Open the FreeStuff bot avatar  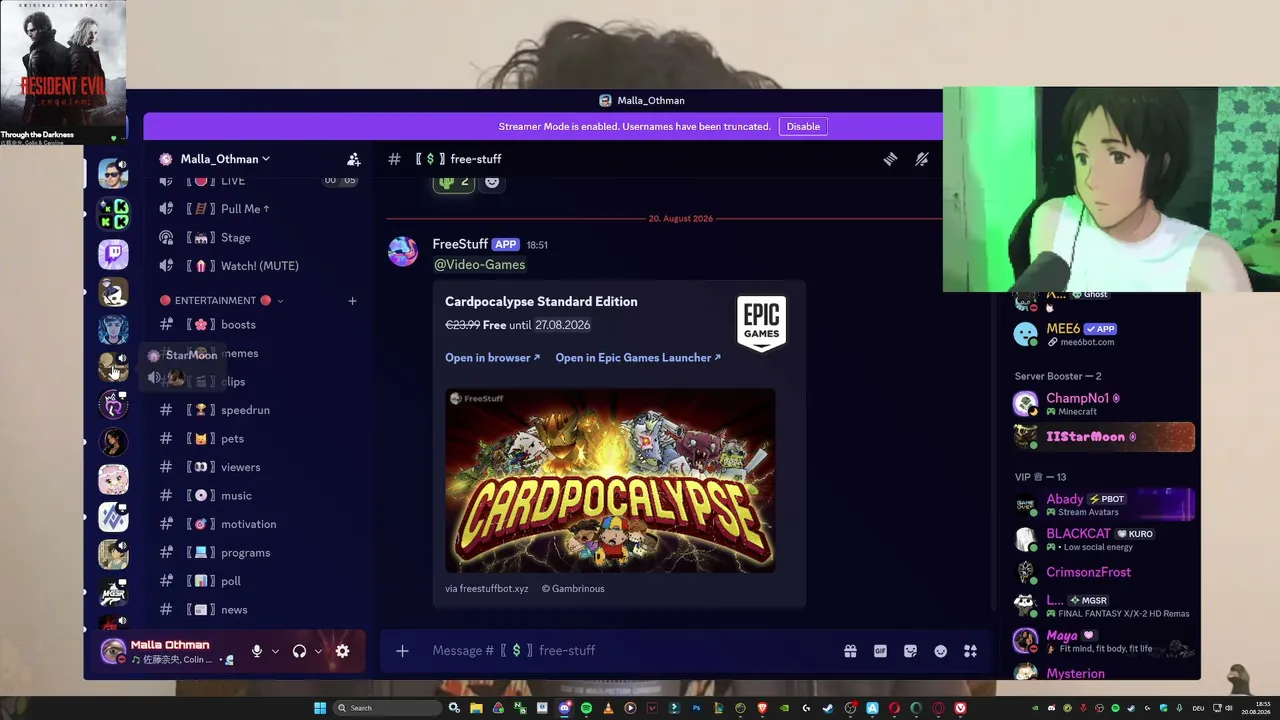click(x=403, y=252)
